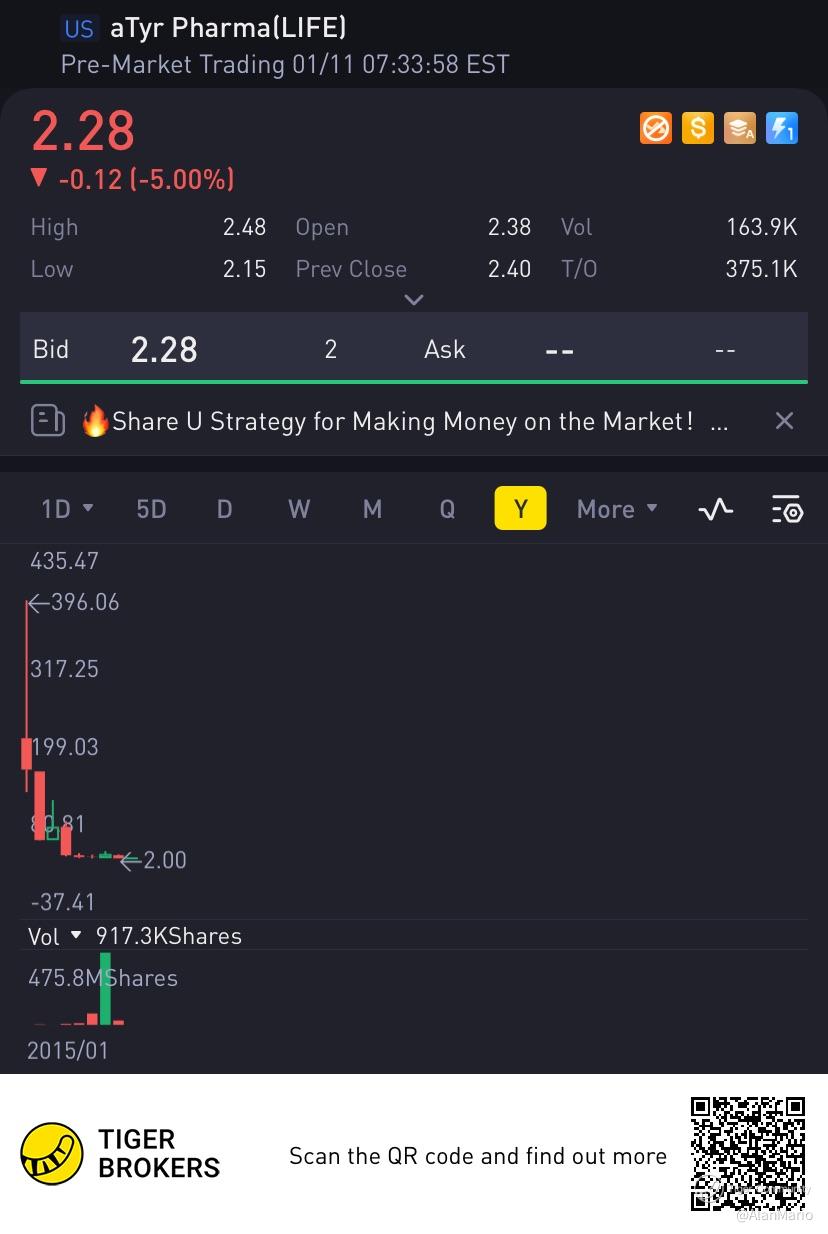The image size is (828, 1234).
Task: Tap the orange no-short-selling badge icon
Action: (656, 128)
